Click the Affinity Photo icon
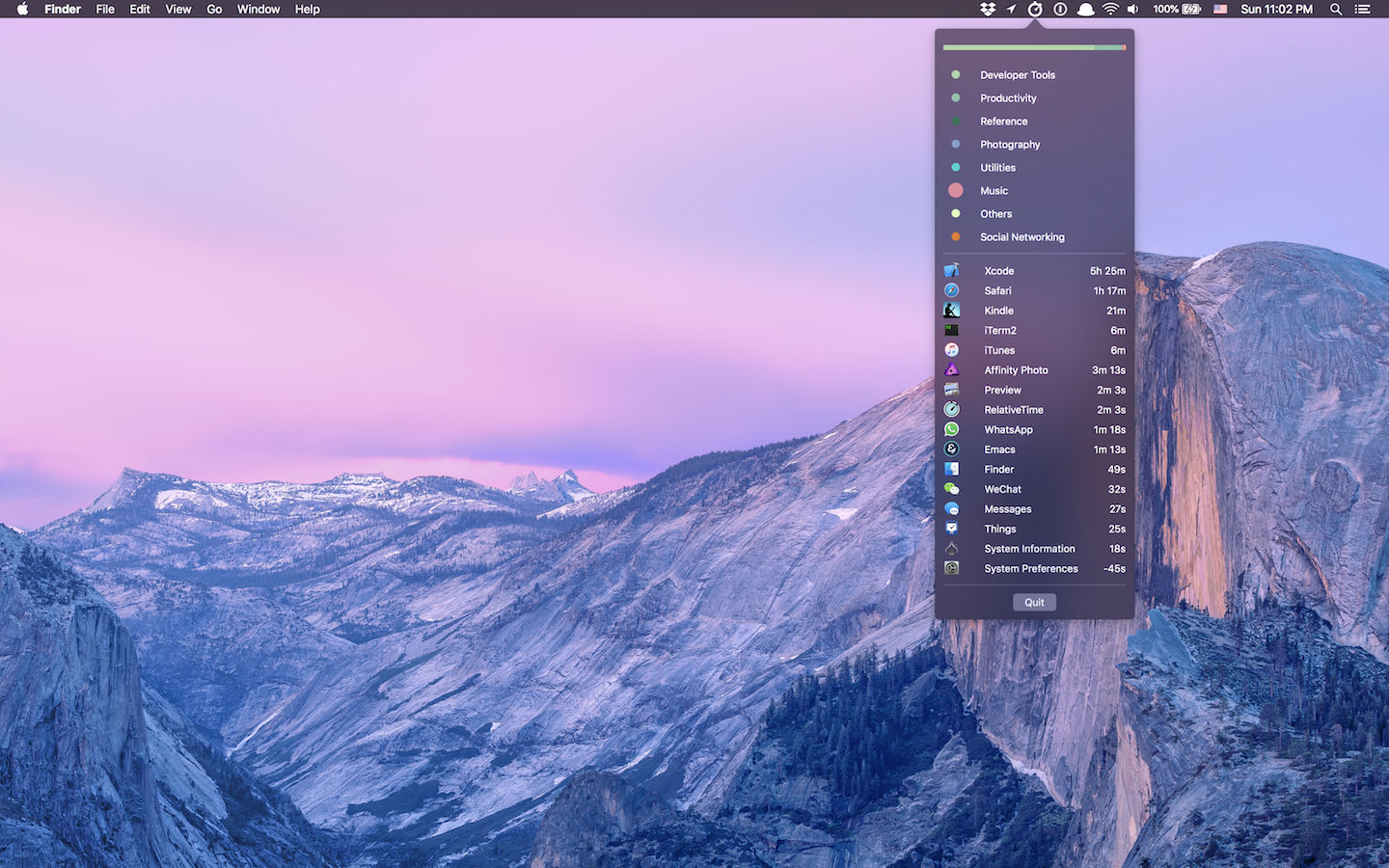Viewport: 1389px width, 868px height. pos(951,370)
